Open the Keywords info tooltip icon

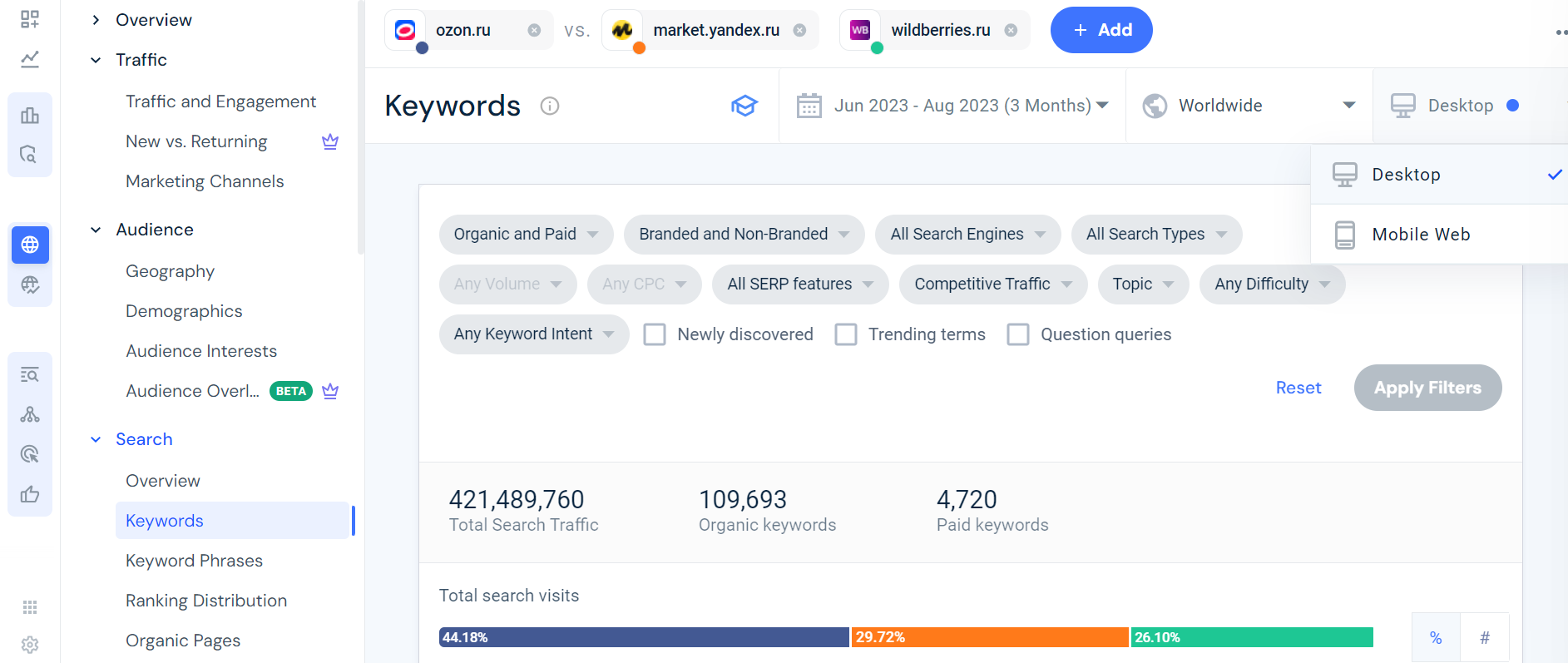550,106
